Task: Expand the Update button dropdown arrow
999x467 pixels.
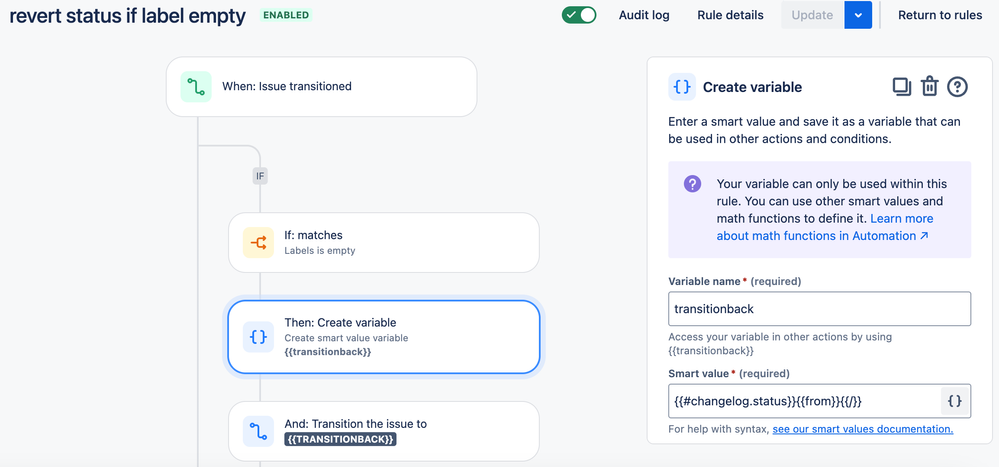Action: tap(858, 15)
